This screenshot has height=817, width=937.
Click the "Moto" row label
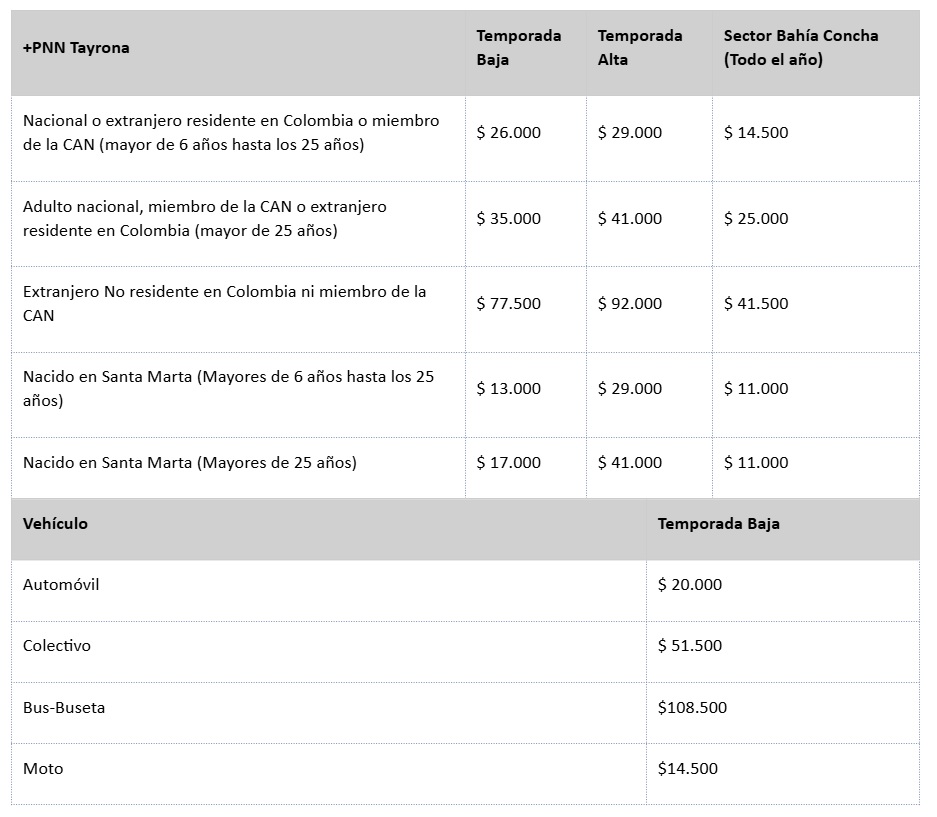(x=43, y=769)
